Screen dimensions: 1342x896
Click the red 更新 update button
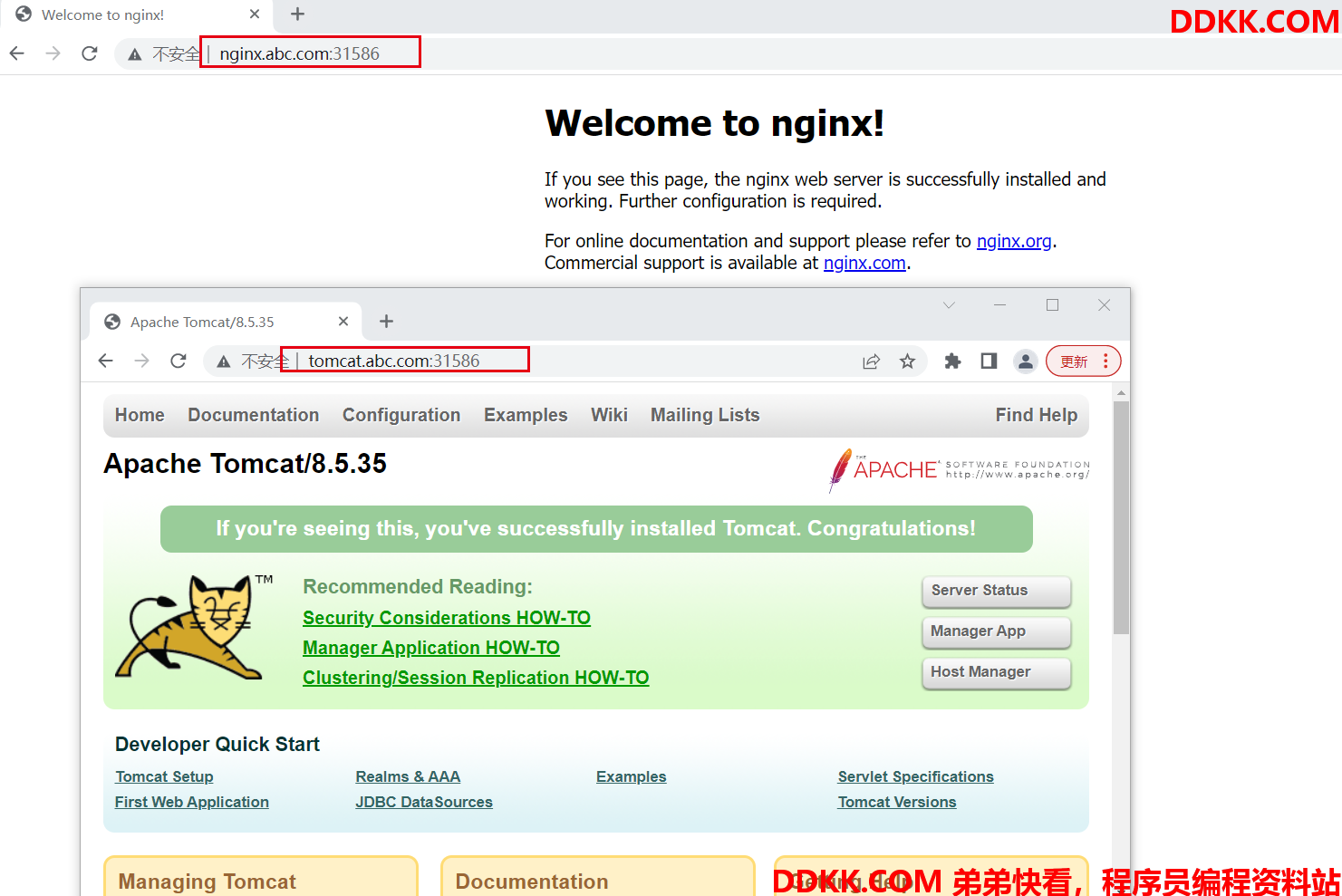pyautogui.click(x=1074, y=361)
